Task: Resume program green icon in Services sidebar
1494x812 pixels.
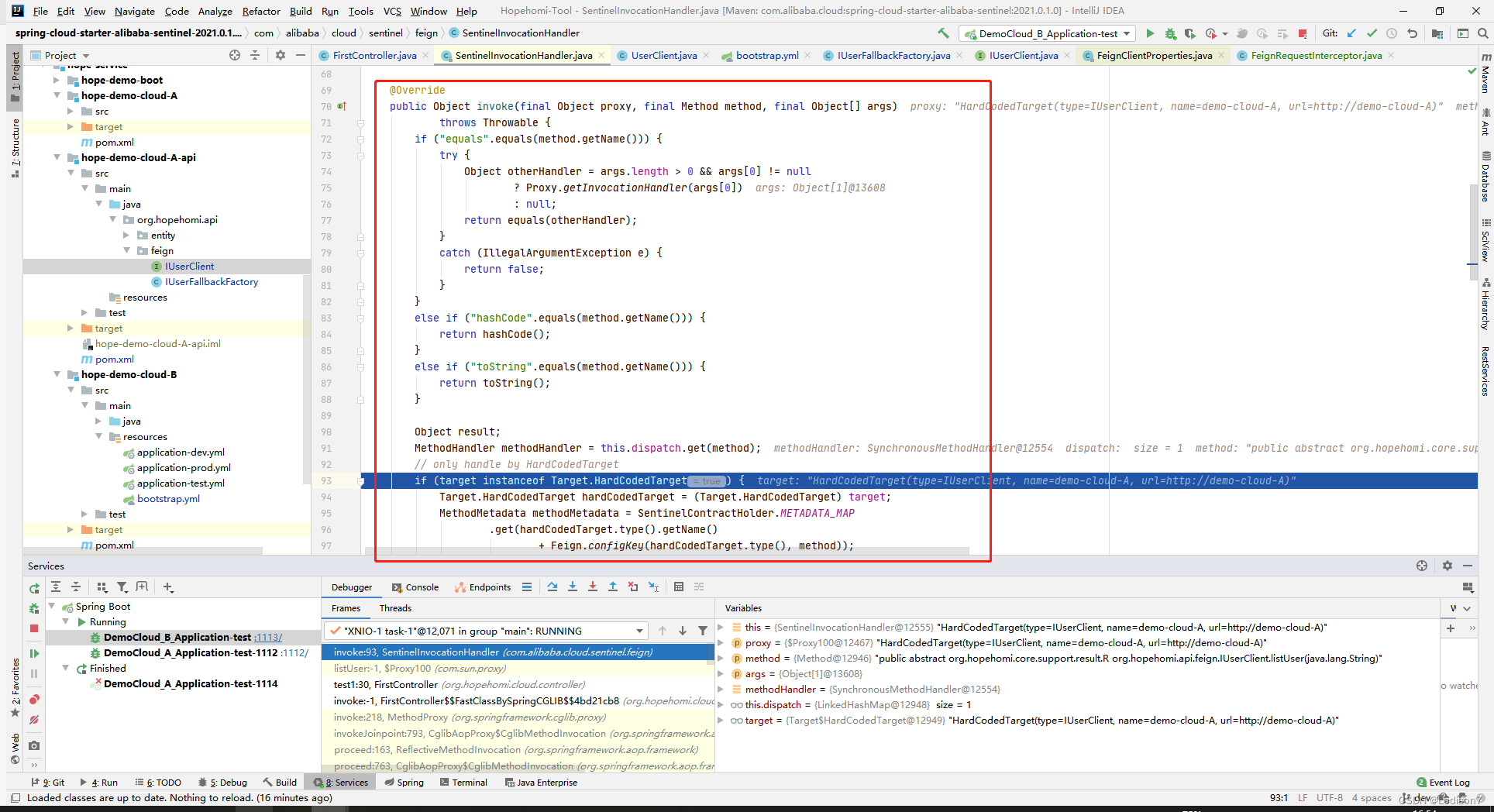Action: pos(34,653)
